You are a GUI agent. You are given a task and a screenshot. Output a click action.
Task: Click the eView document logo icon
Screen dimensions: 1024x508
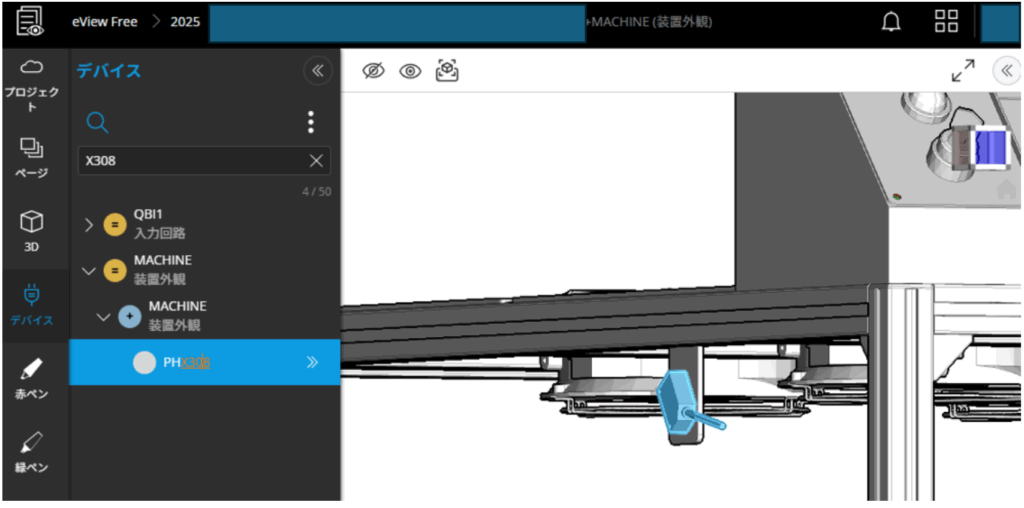pos(31,22)
